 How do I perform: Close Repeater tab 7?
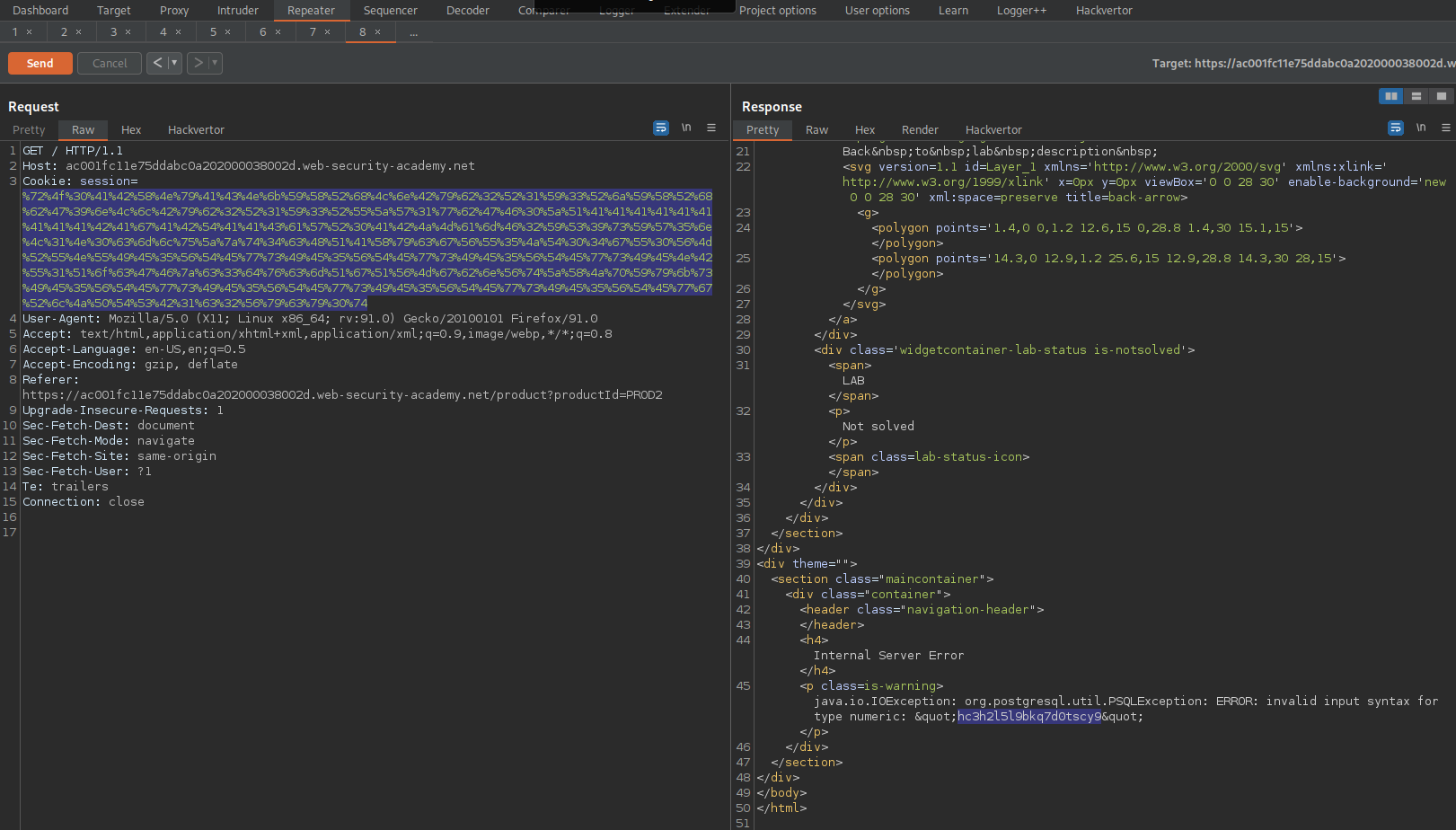[327, 32]
